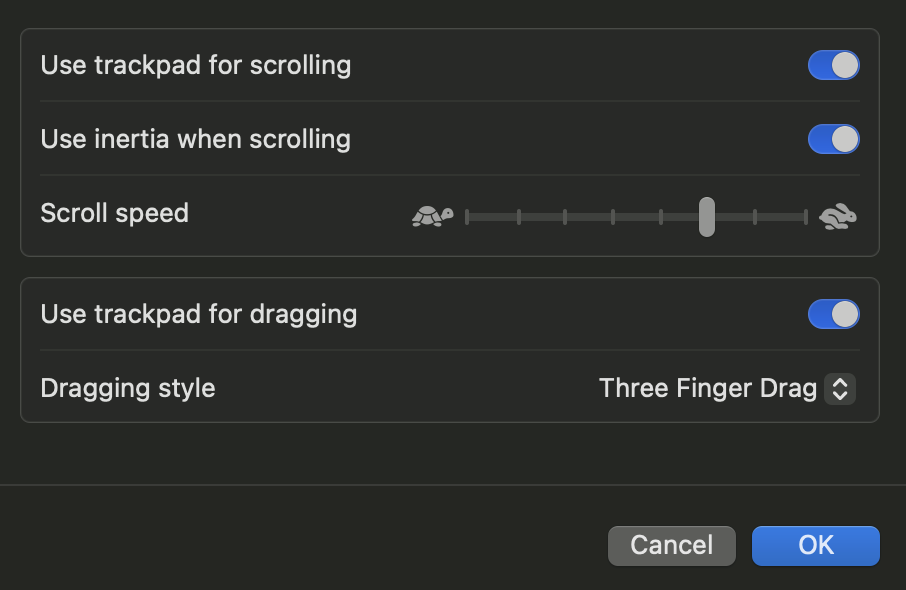
Task: Click the Use trackpad for dragging text
Action: click(199, 314)
